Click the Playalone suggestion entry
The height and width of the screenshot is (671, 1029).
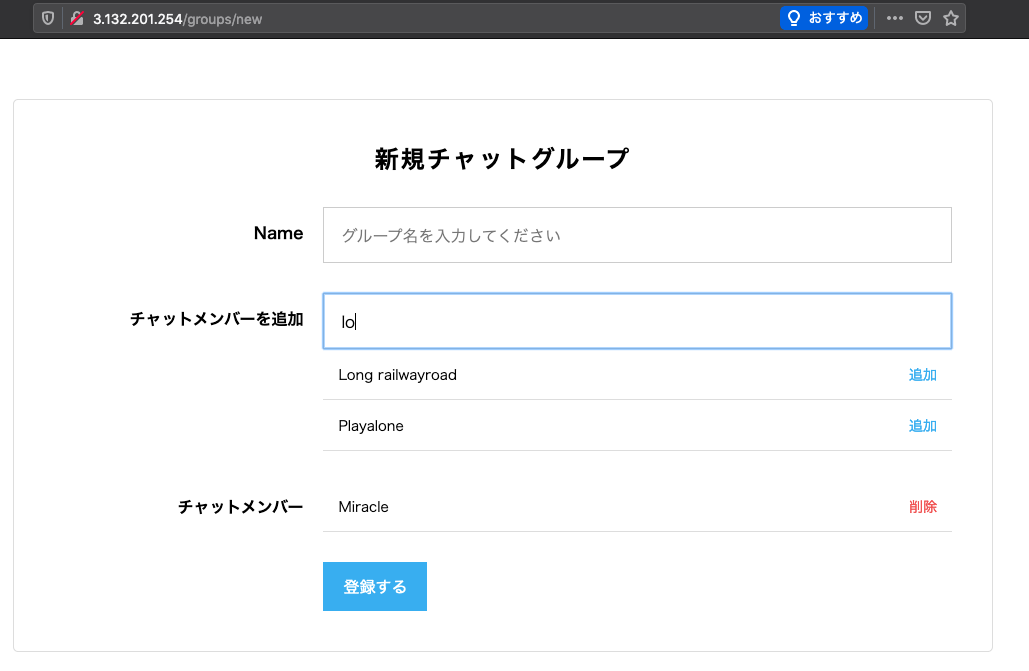click(371, 425)
